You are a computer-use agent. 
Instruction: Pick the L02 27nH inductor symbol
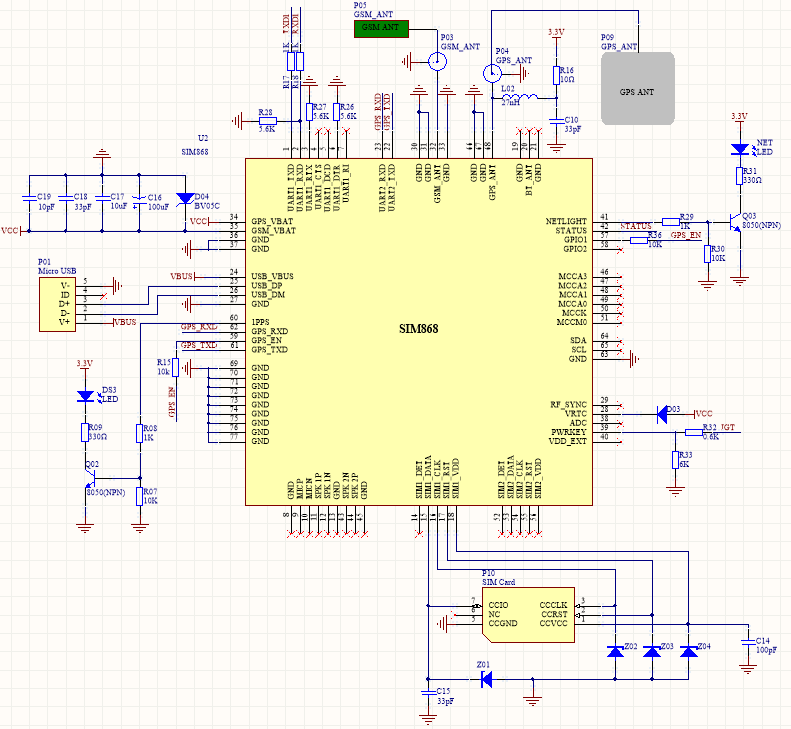pos(520,96)
